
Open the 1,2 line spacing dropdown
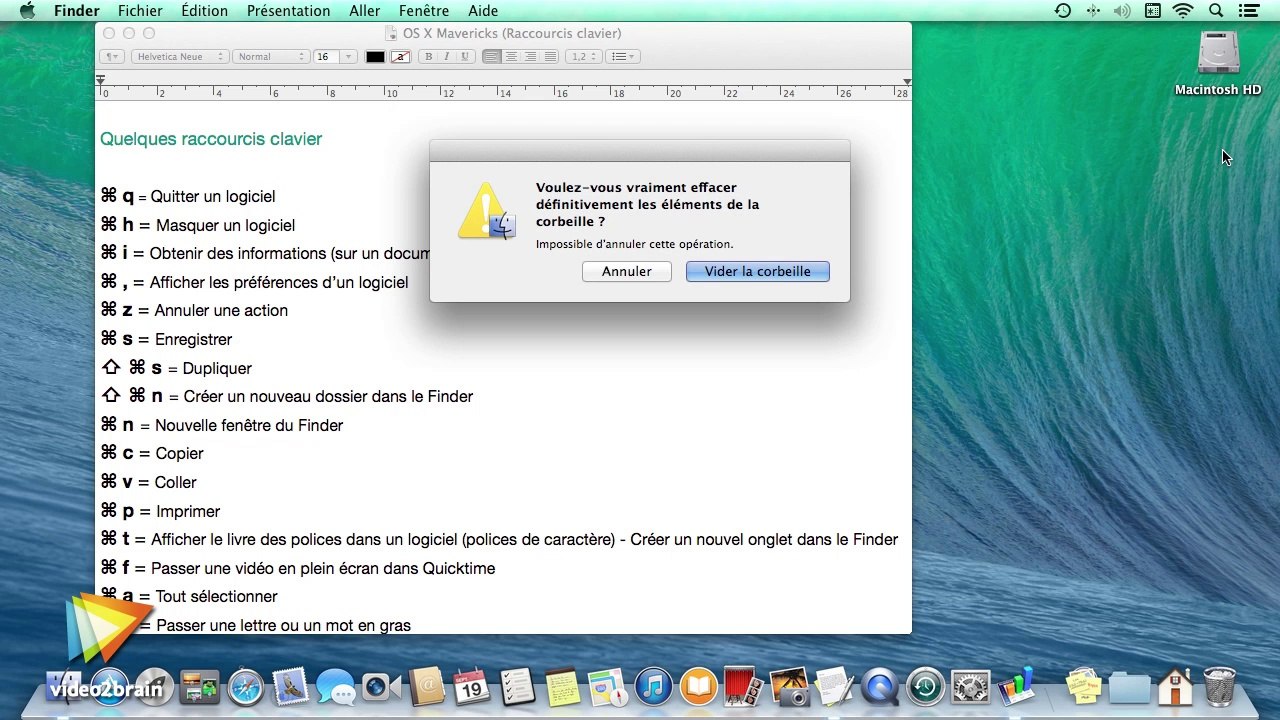[584, 57]
